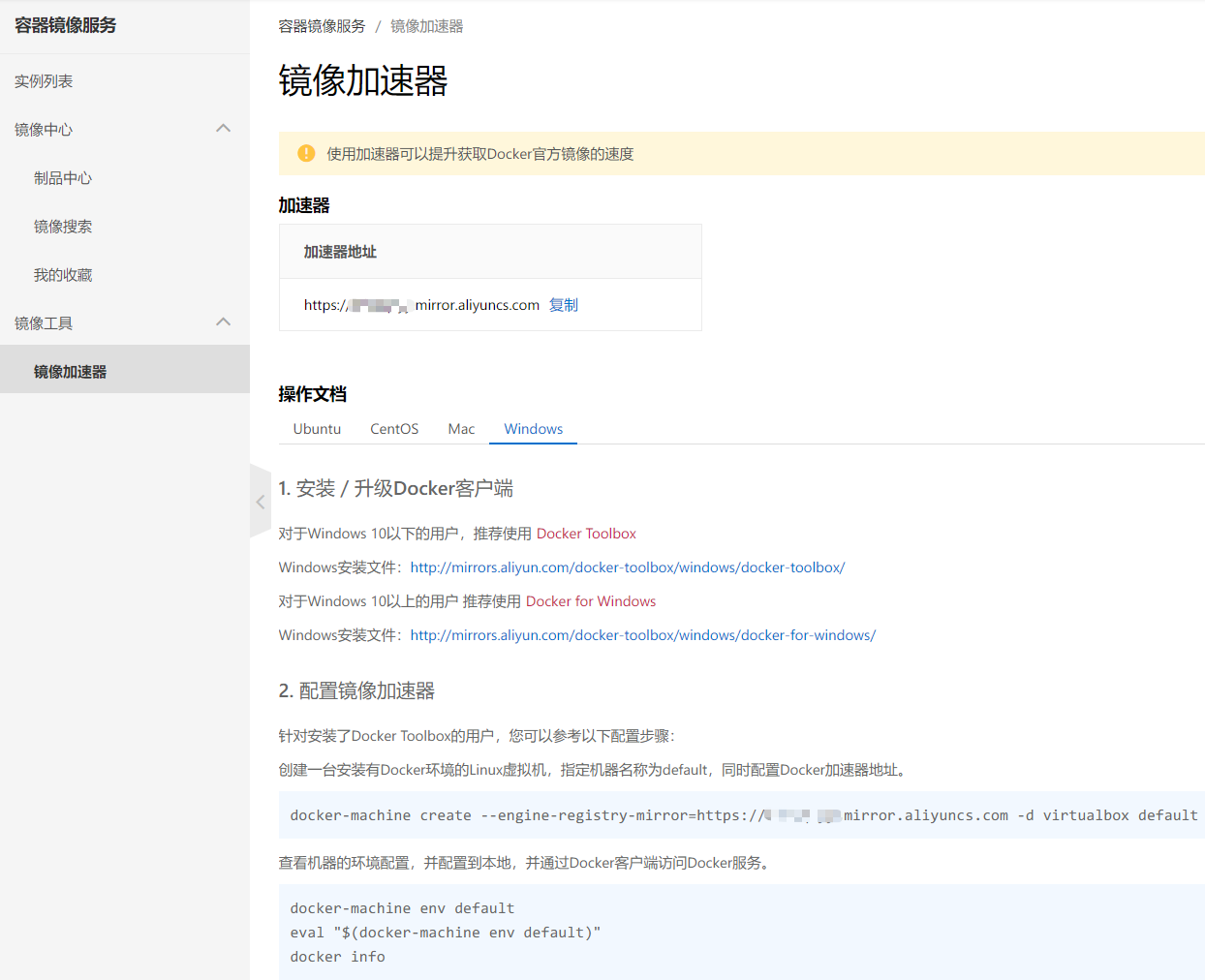Switch to the Ubuntu tab

click(x=317, y=429)
